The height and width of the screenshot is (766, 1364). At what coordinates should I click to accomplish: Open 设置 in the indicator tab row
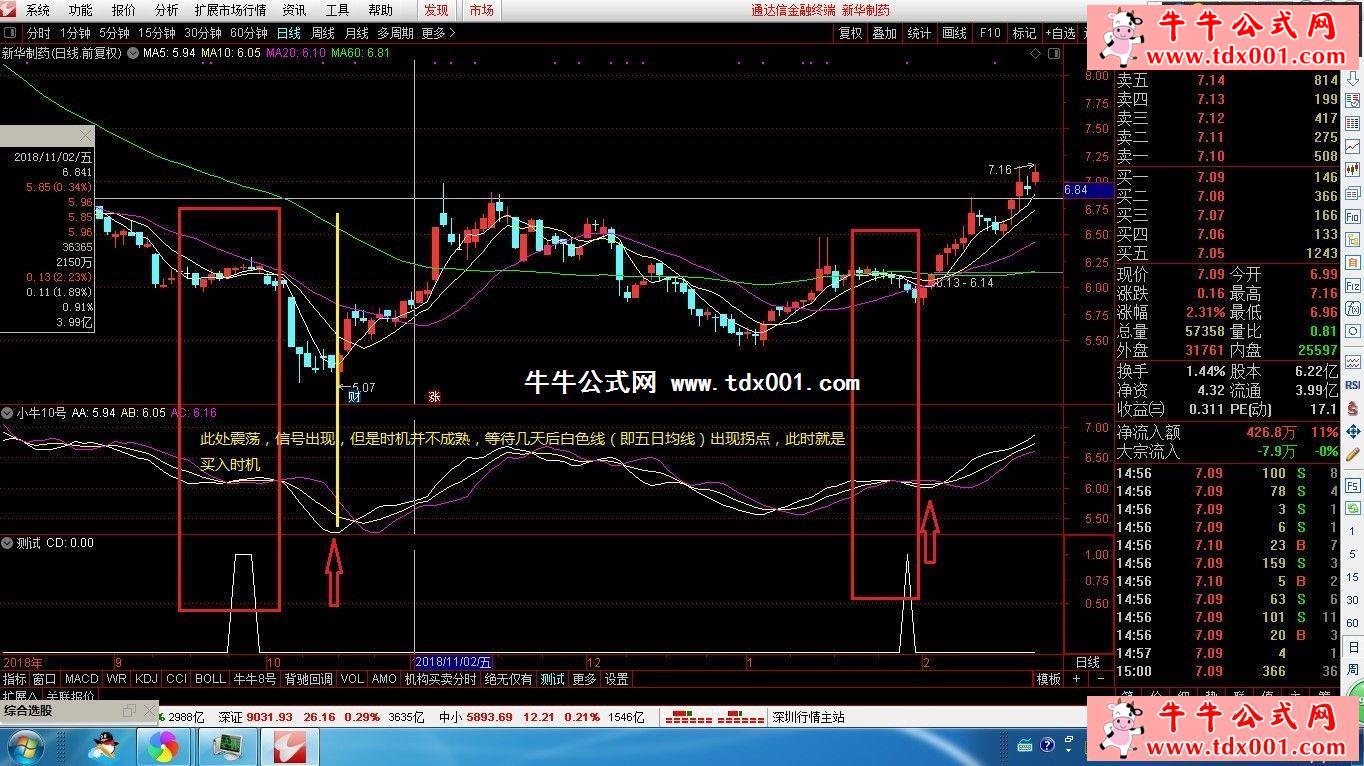[617, 679]
